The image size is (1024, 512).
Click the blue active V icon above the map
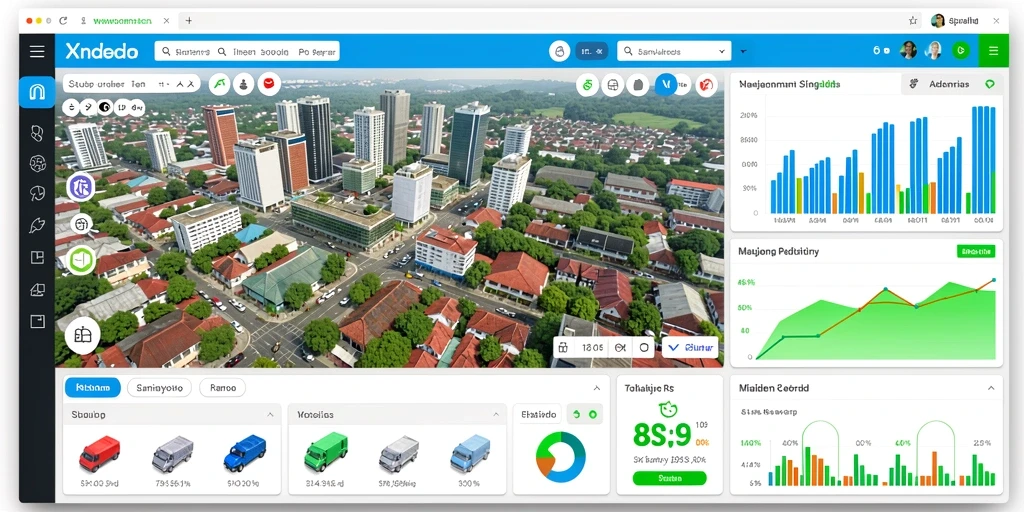[x=665, y=84]
